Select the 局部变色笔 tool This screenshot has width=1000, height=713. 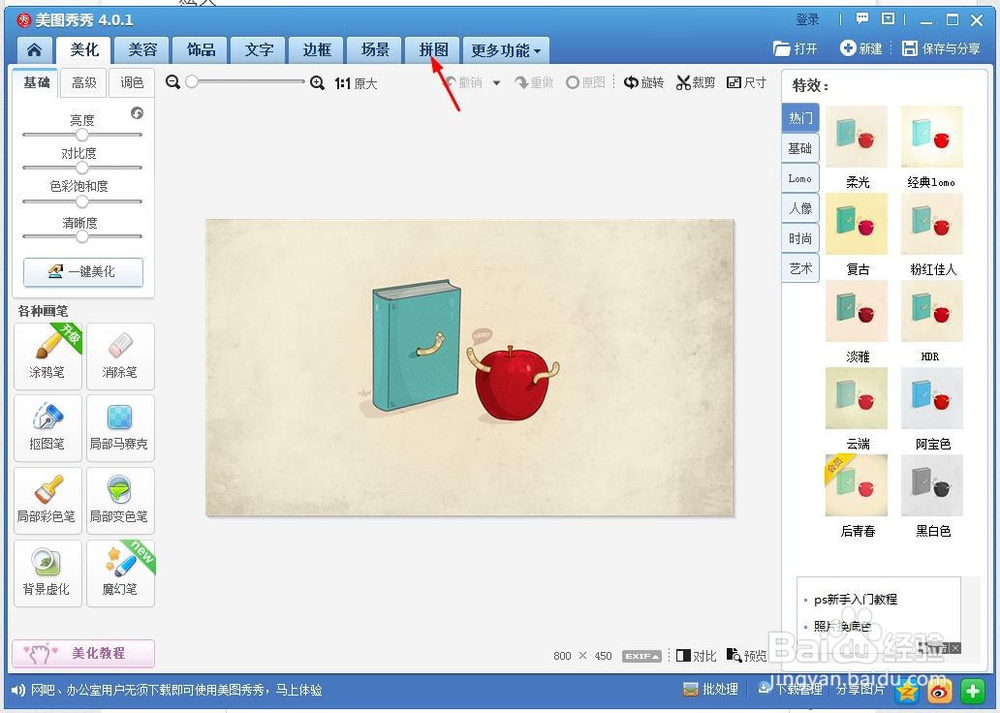[x=121, y=501]
